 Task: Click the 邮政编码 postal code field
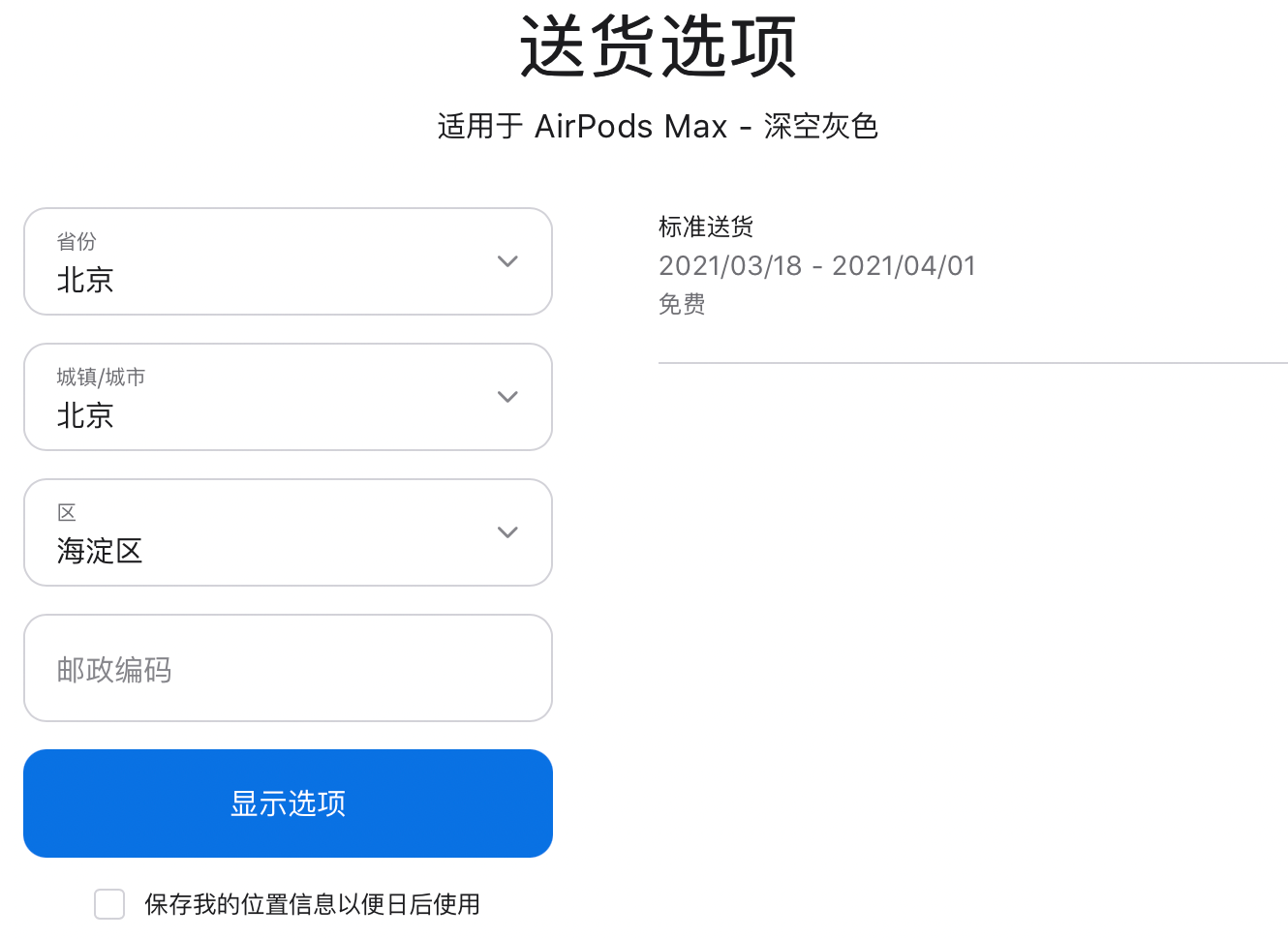(x=288, y=669)
